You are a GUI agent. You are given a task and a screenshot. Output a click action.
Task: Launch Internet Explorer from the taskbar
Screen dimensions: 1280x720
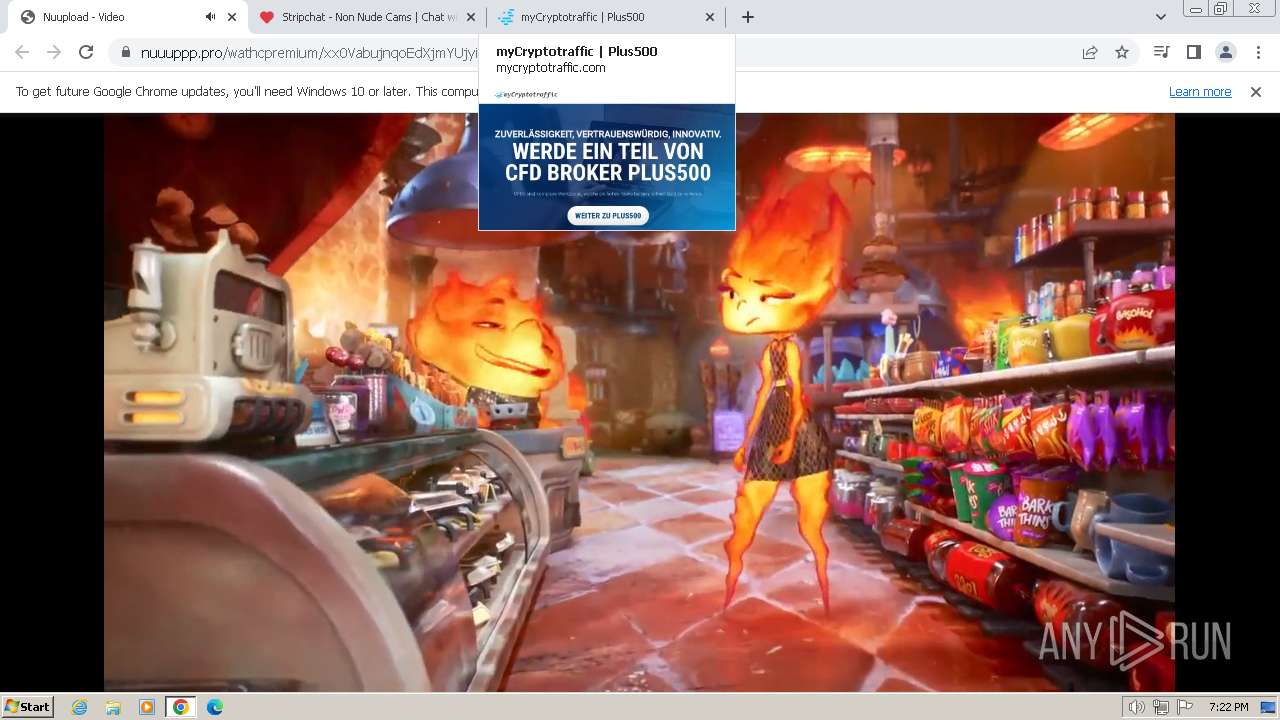click(x=80, y=707)
